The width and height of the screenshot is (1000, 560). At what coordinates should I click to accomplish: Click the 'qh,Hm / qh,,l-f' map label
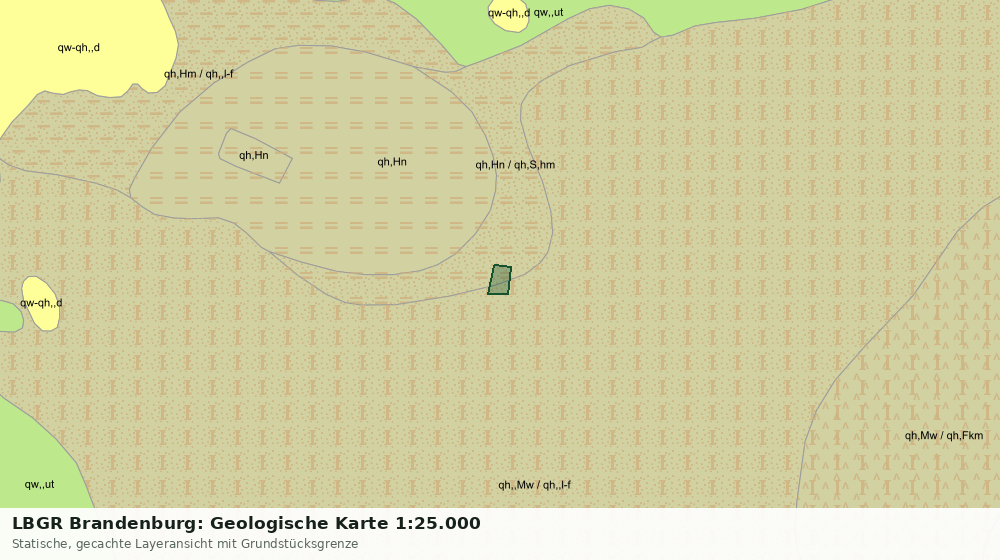[198, 74]
